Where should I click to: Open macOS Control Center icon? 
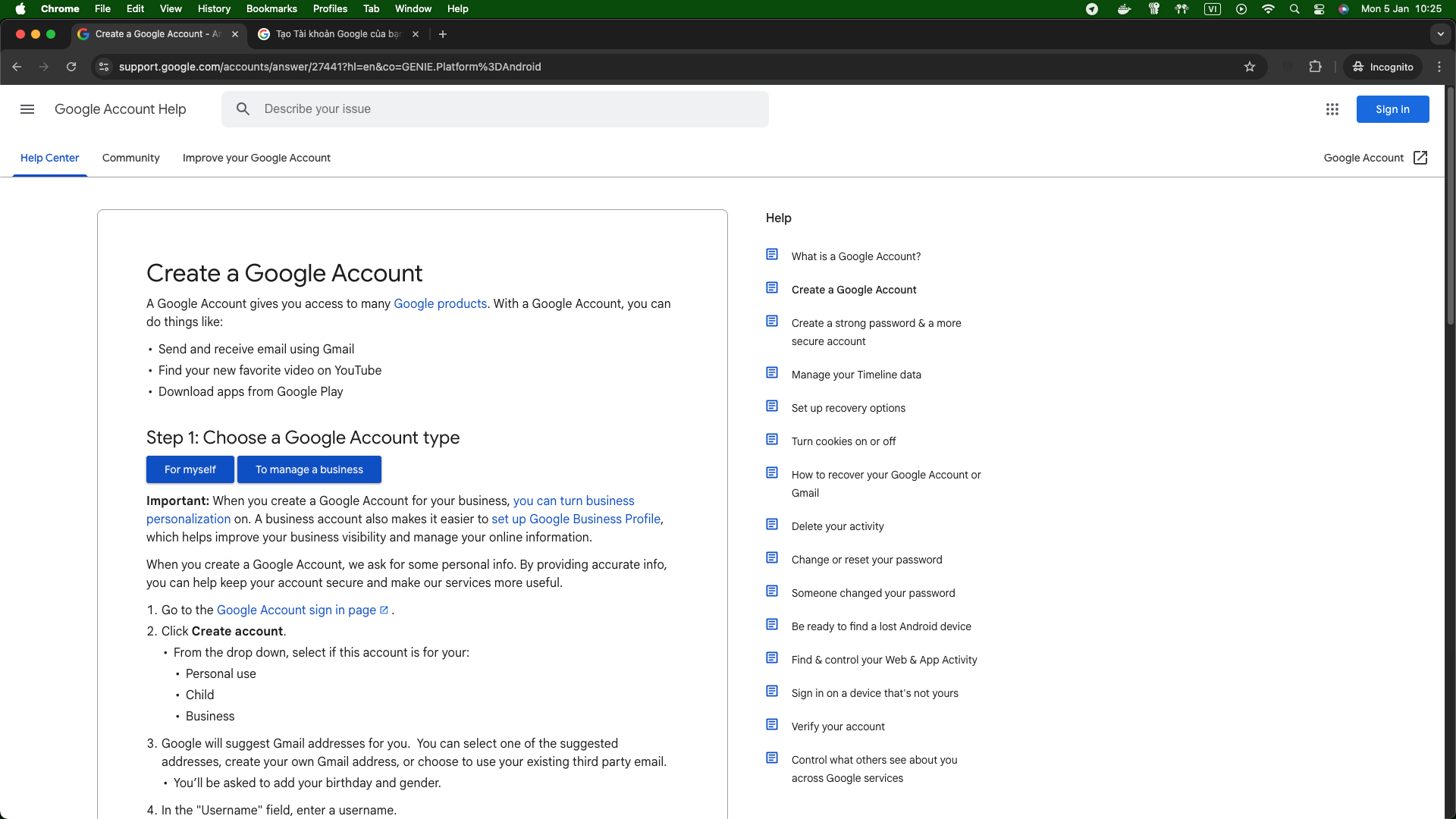1319,9
